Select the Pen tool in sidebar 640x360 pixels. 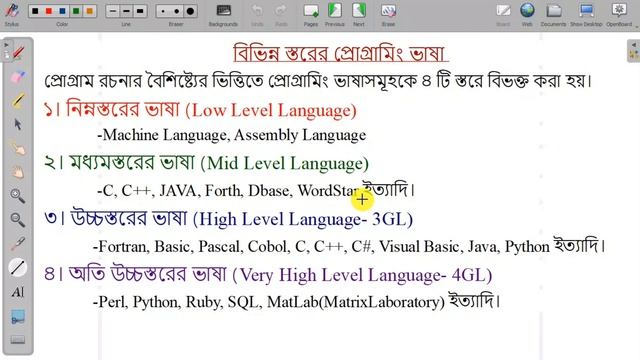18,53
